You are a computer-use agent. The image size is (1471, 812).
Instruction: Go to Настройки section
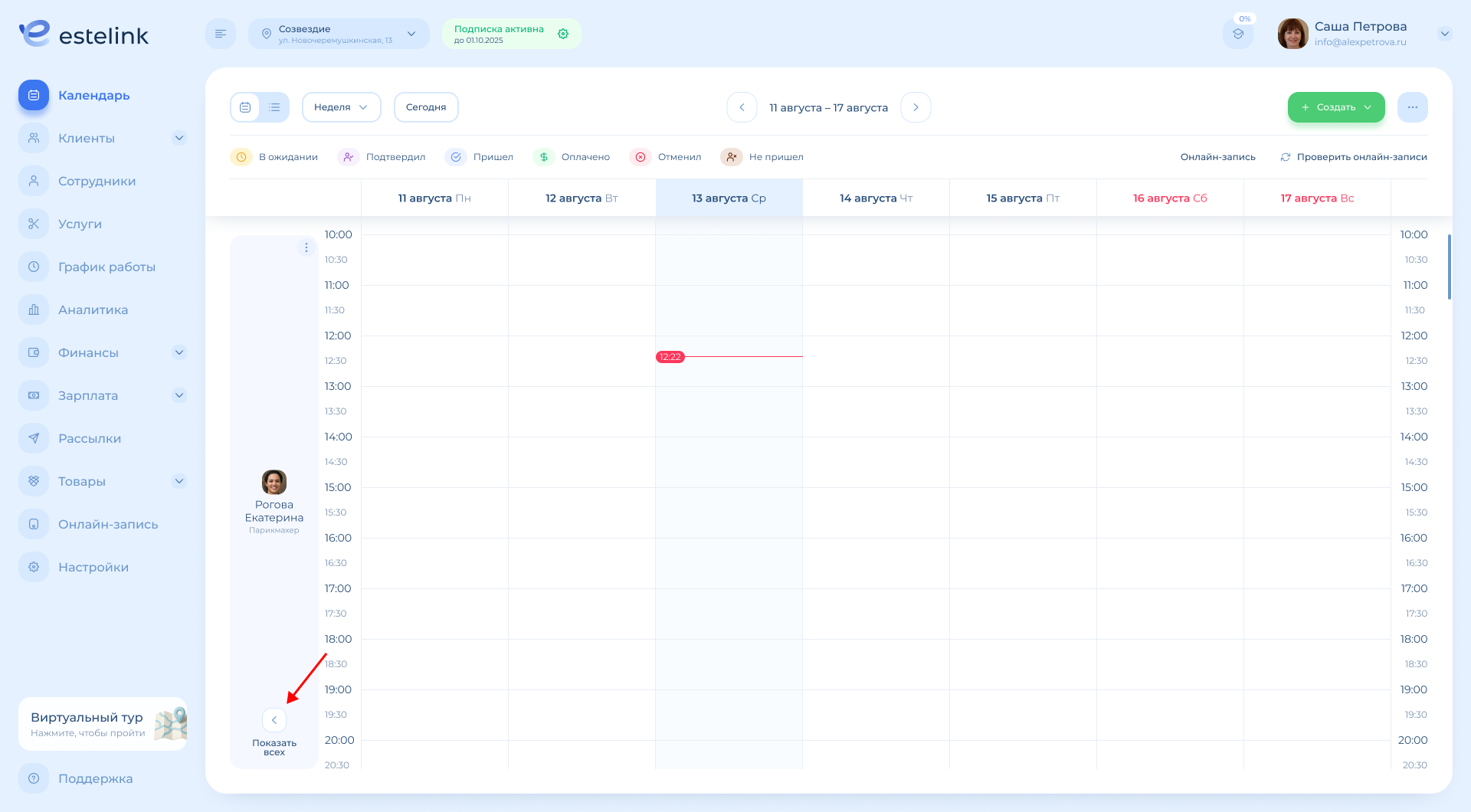(93, 567)
